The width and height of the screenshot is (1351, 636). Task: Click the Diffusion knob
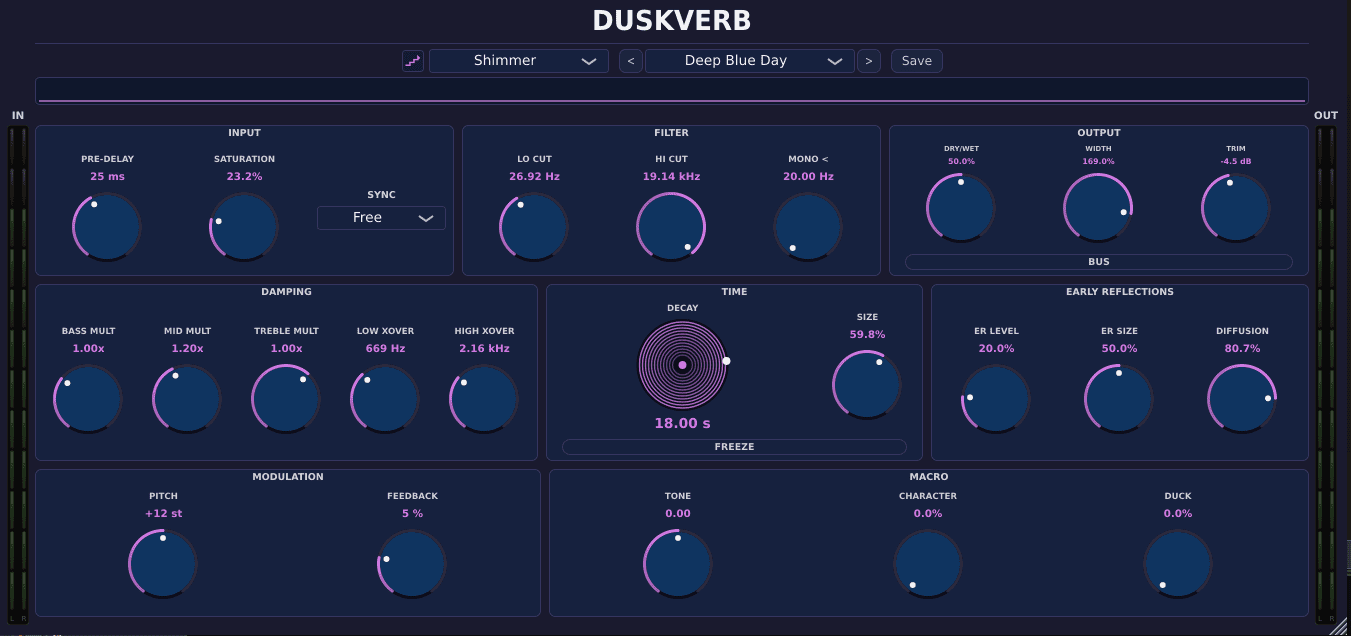[x=1242, y=398]
